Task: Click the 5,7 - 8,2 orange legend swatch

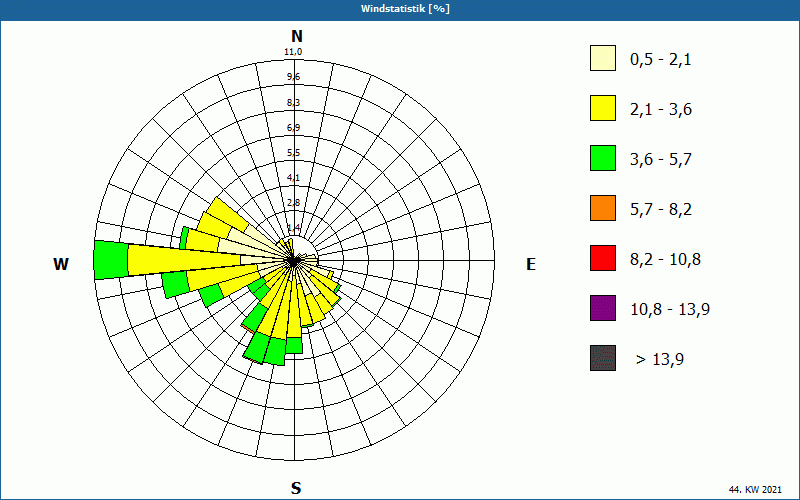Action: tap(603, 208)
